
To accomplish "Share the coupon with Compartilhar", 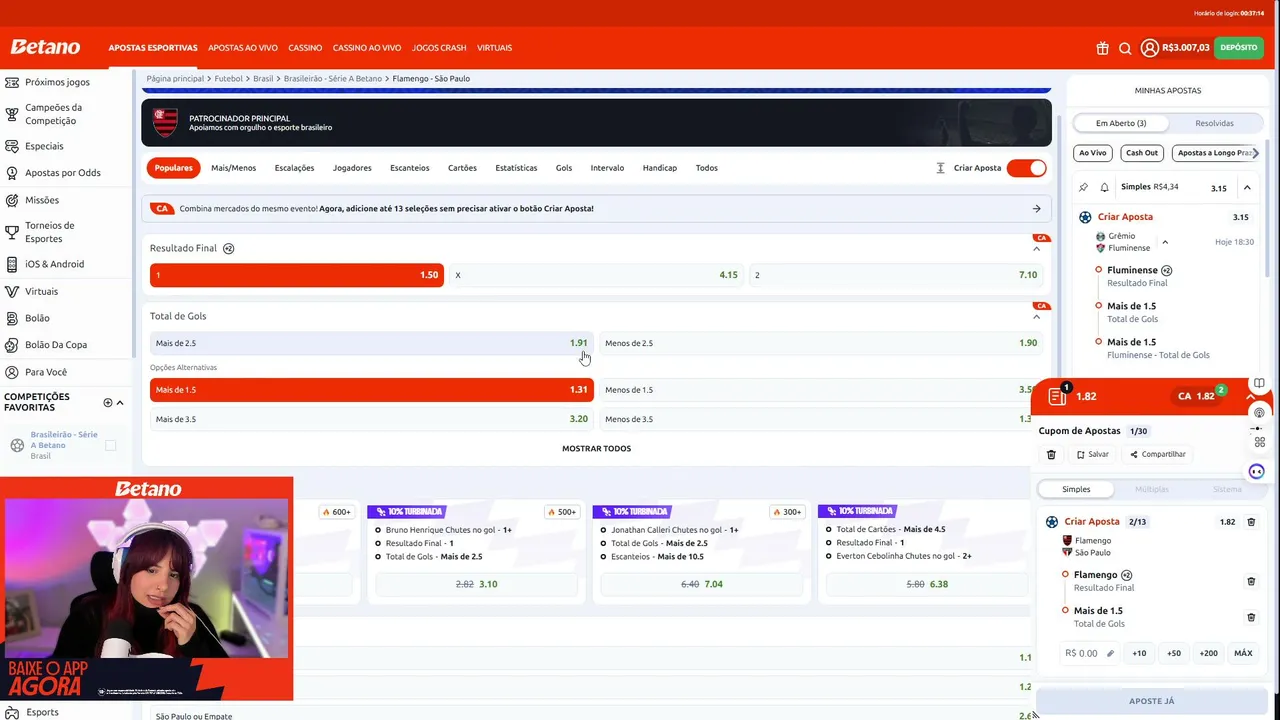I will 1158,454.
